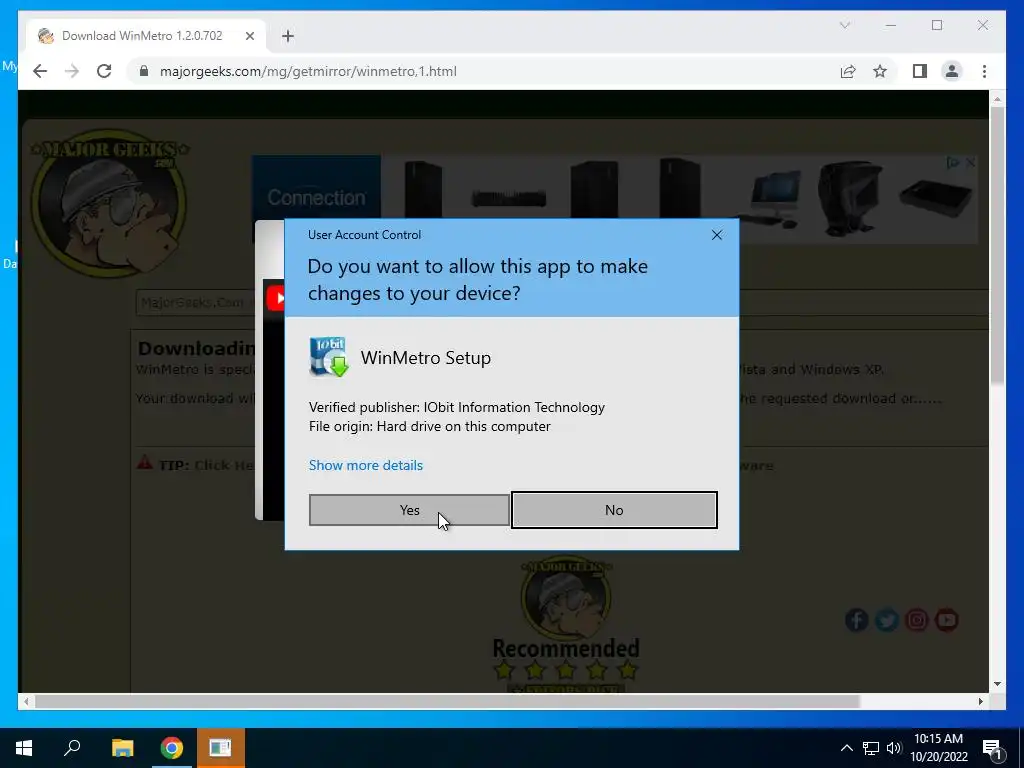
Task: Show hidden system tray icons
Action: click(x=846, y=748)
